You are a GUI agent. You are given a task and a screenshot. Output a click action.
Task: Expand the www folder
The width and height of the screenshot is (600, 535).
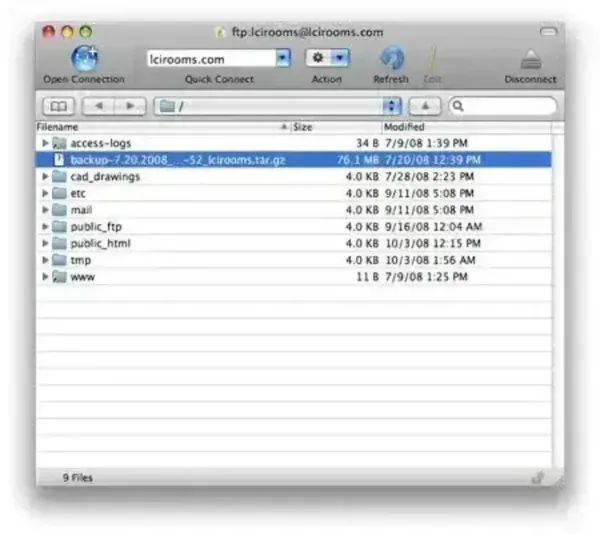pyautogui.click(x=45, y=277)
